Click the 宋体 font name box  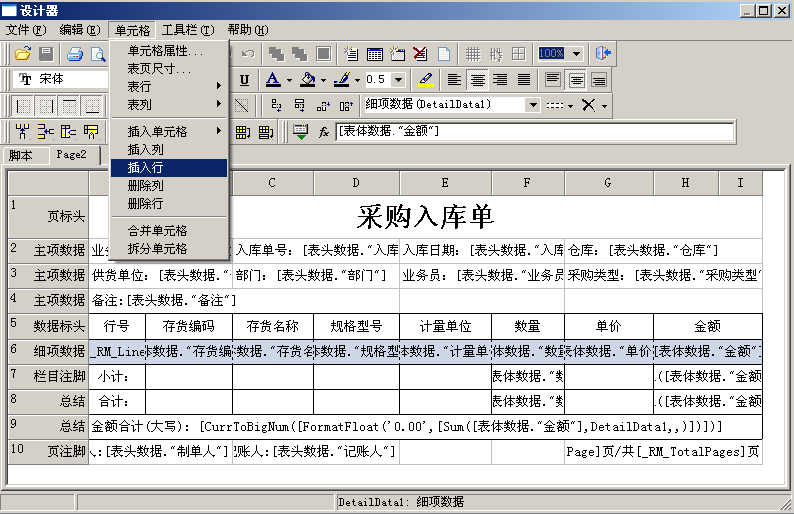(61, 79)
